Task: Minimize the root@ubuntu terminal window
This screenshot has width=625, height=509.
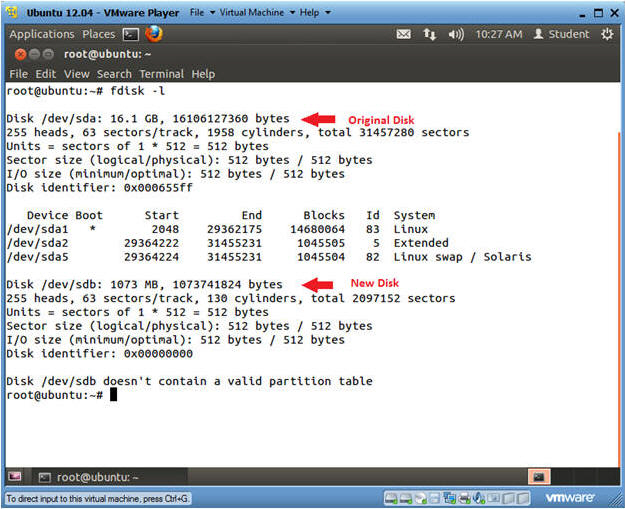Action: click(x=34, y=54)
